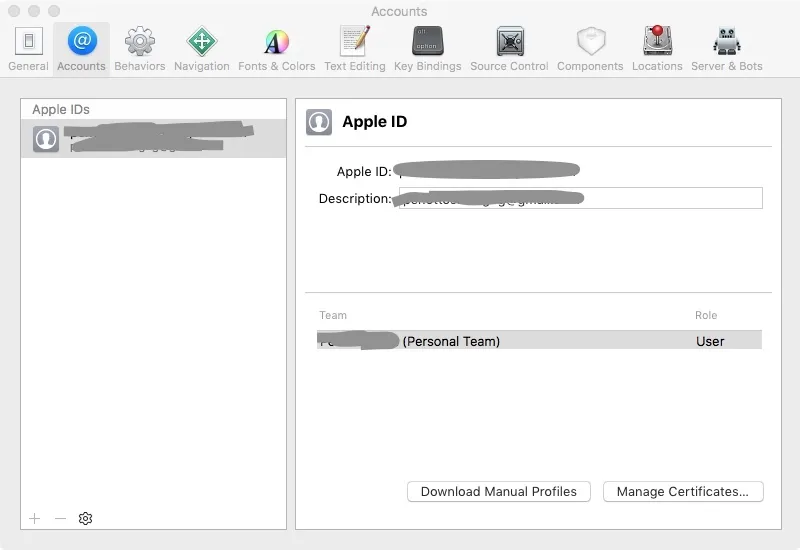Click the Apple ID avatar icon in the detail panel
Screen dimensions: 800x550
pos(319,122)
